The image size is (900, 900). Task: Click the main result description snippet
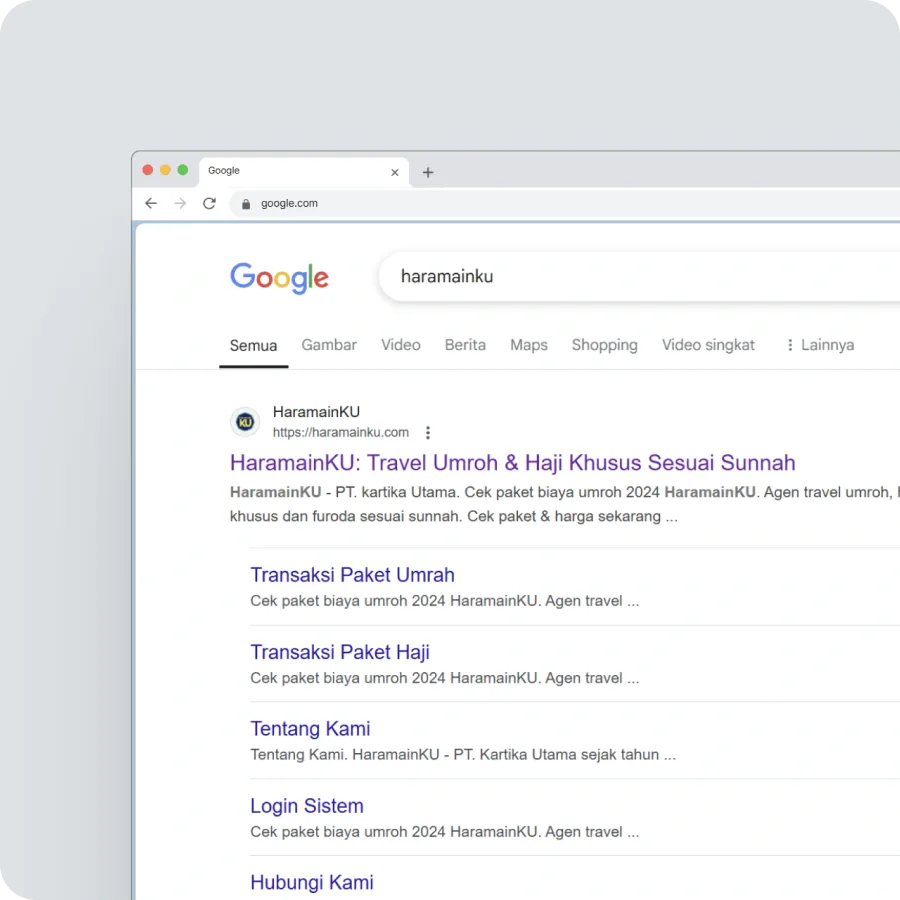564,505
